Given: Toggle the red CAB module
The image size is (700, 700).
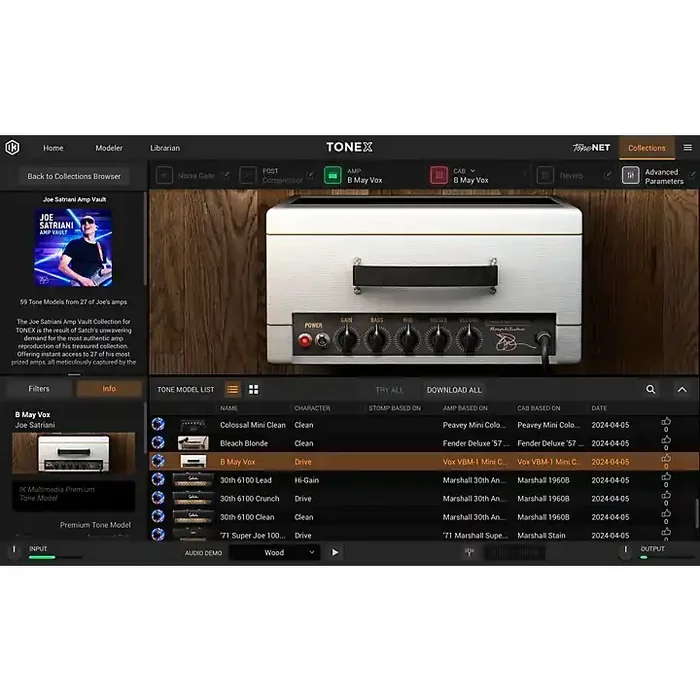Looking at the screenshot, I should point(439,175).
